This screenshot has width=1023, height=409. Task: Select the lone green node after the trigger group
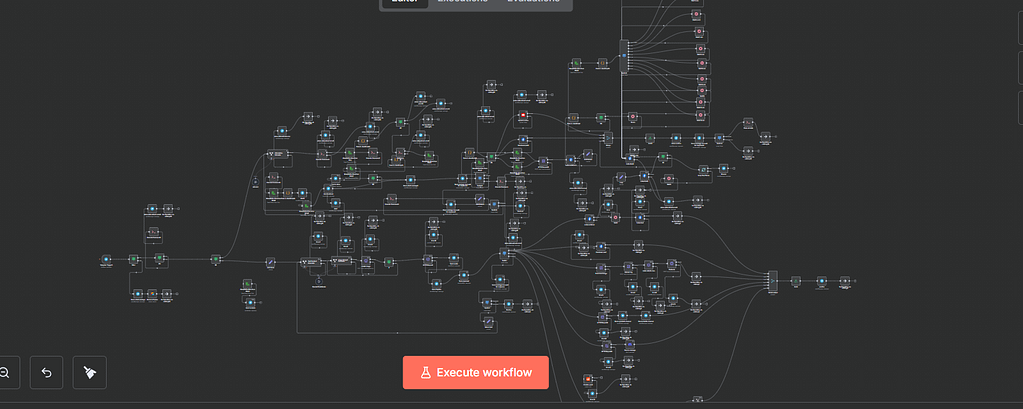215,259
